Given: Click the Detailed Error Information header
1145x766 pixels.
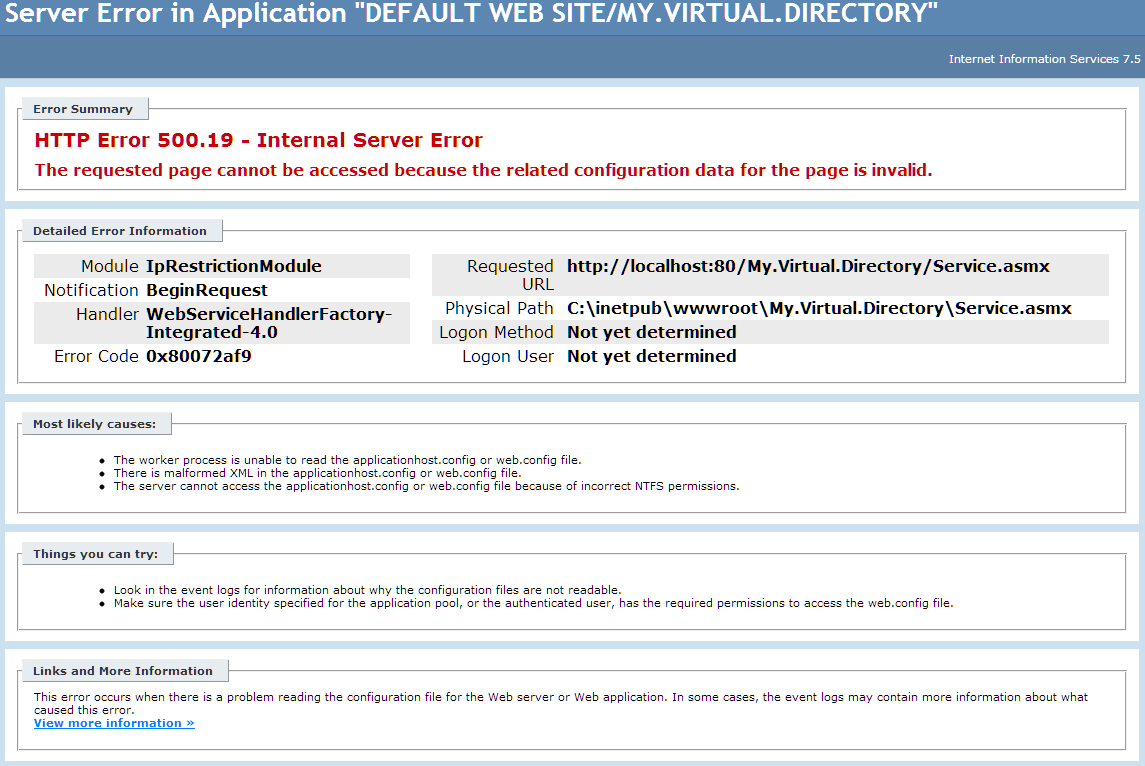Looking at the screenshot, I should tap(122, 230).
